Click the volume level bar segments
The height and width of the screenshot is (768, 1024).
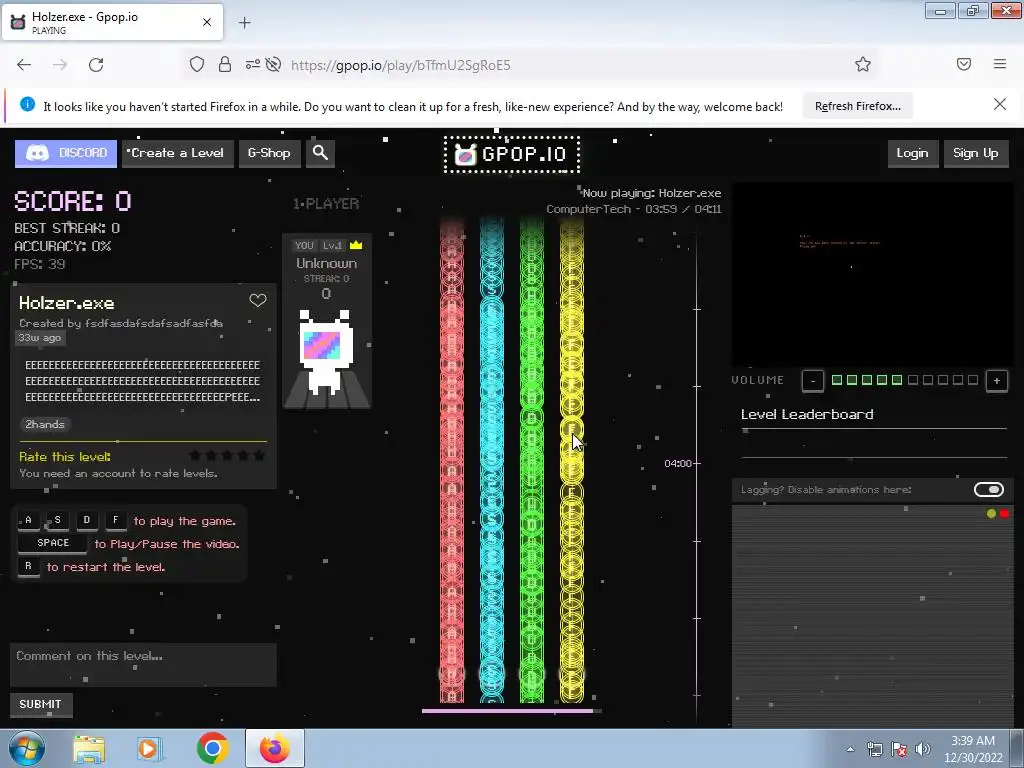point(904,380)
